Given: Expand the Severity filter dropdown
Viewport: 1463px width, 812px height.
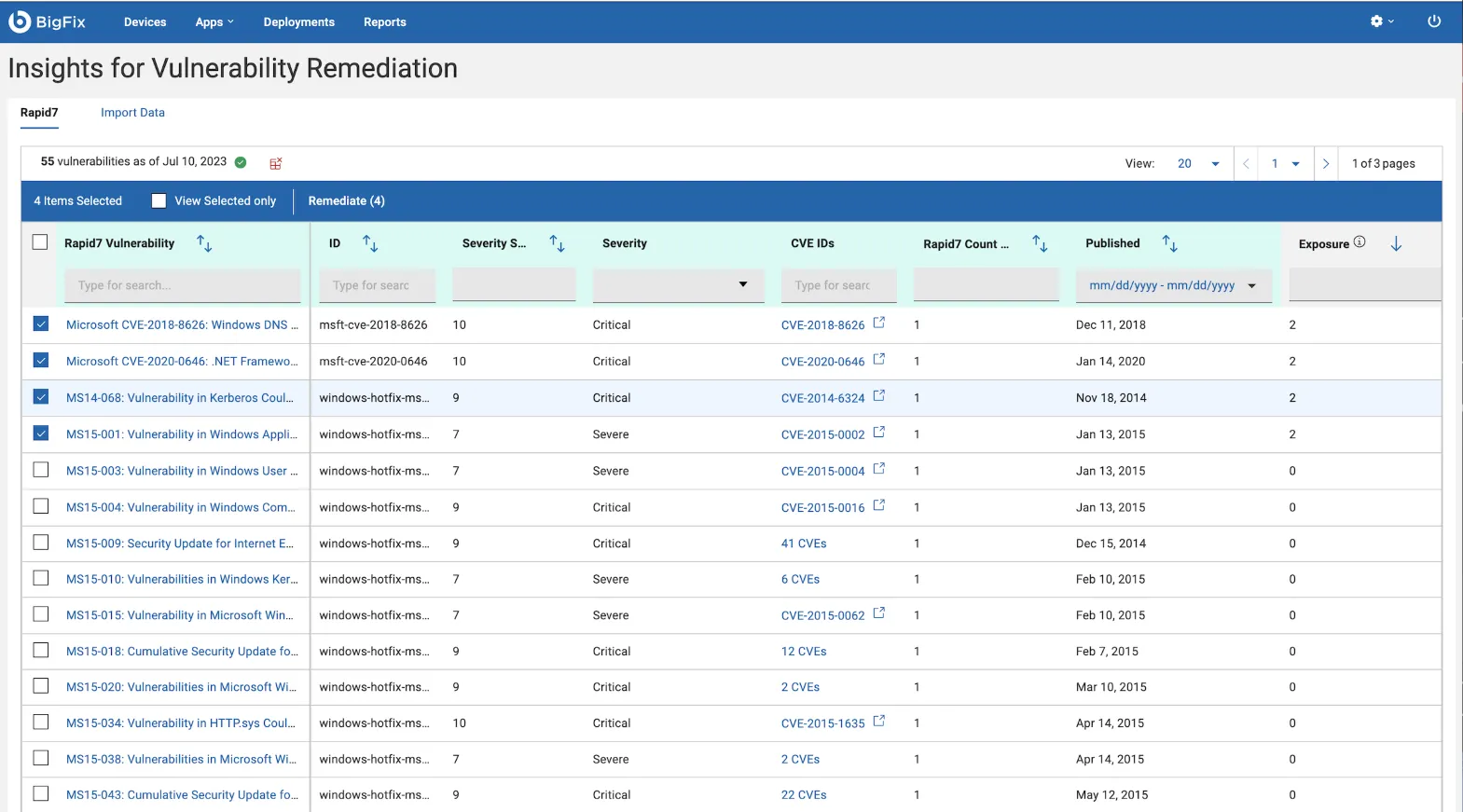Looking at the screenshot, I should (x=742, y=284).
